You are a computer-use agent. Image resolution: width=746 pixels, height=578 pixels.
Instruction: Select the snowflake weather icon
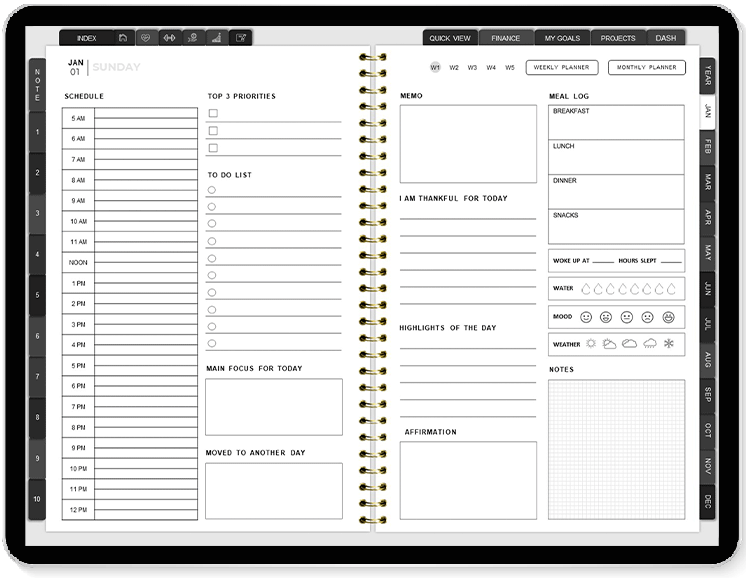[x=669, y=344]
